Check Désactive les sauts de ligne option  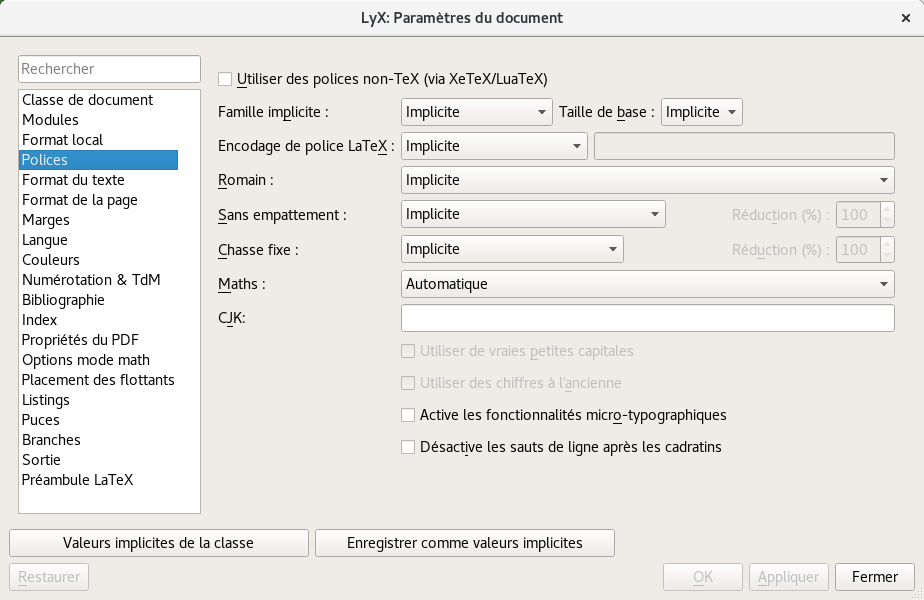(408, 447)
